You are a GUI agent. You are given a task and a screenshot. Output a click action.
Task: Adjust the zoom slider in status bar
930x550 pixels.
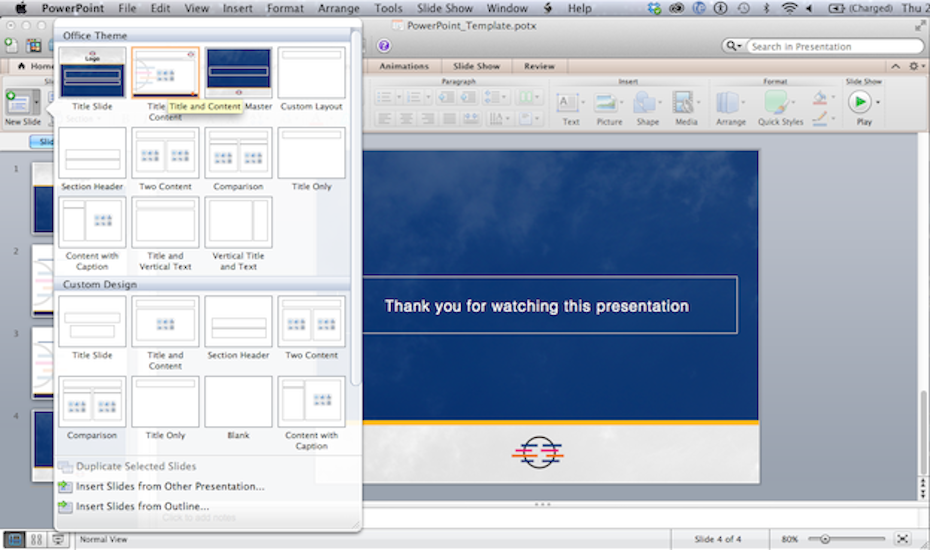tap(825, 539)
